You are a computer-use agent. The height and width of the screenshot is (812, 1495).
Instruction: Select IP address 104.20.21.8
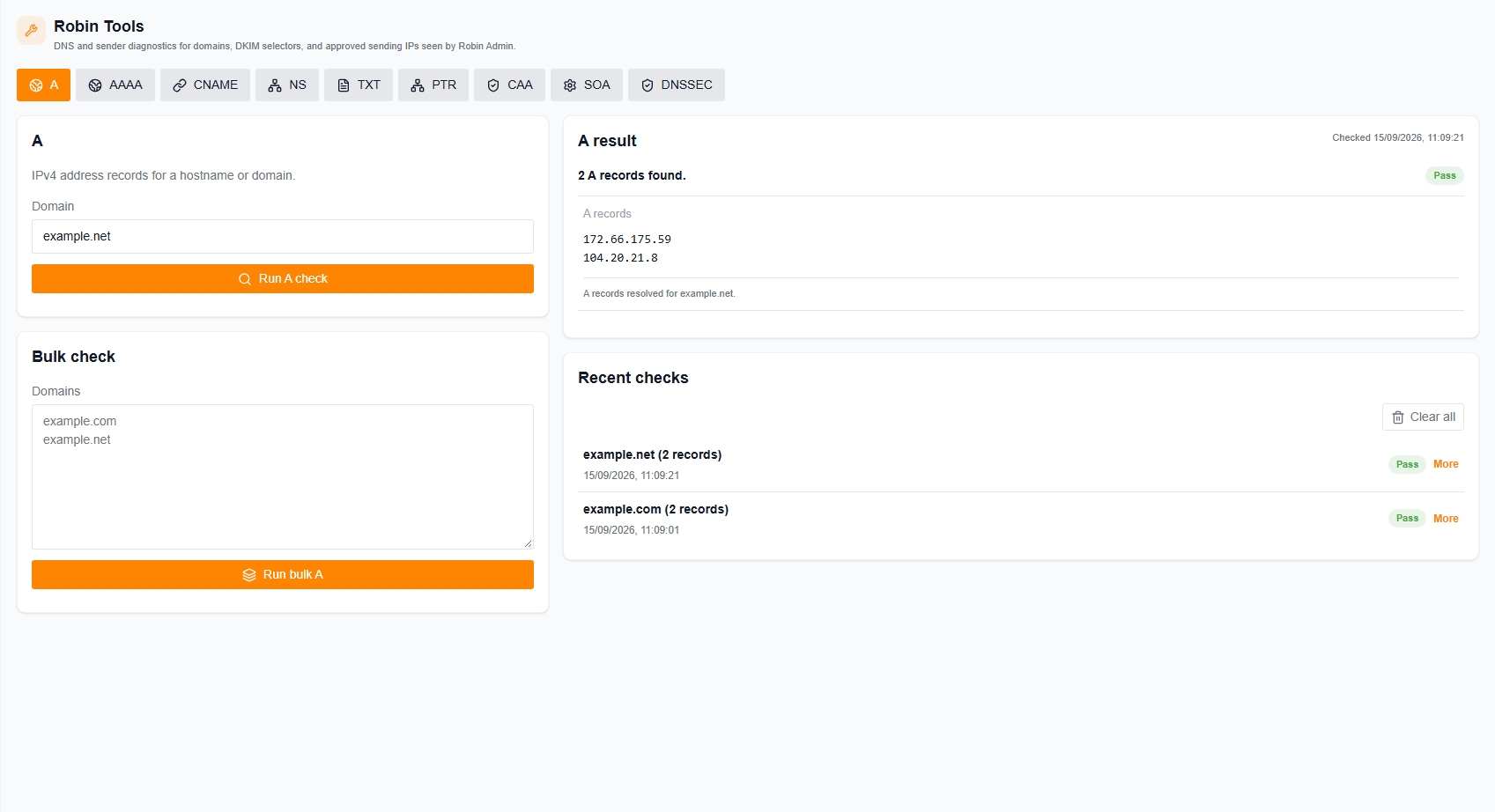[620, 258]
